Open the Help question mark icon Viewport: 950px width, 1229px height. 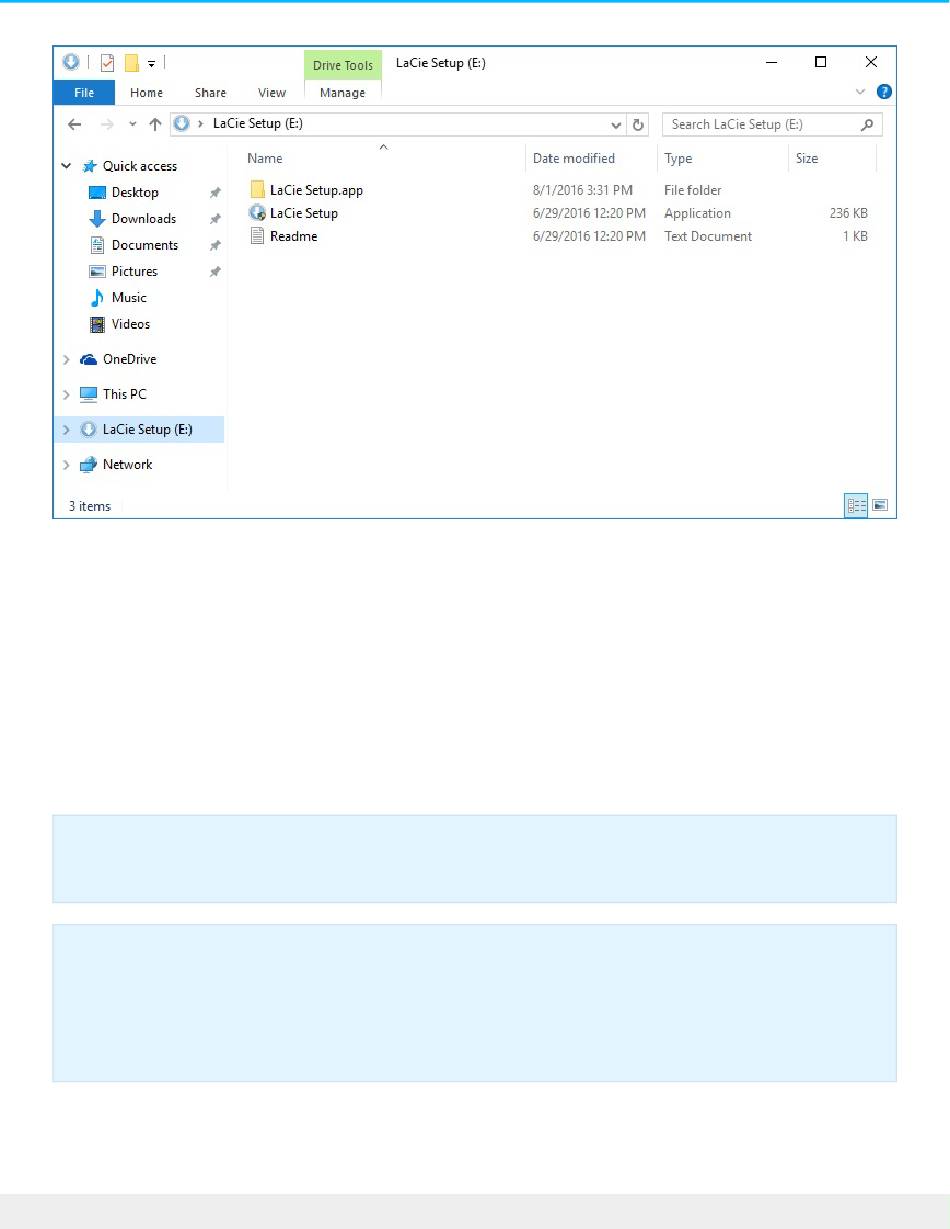click(884, 92)
